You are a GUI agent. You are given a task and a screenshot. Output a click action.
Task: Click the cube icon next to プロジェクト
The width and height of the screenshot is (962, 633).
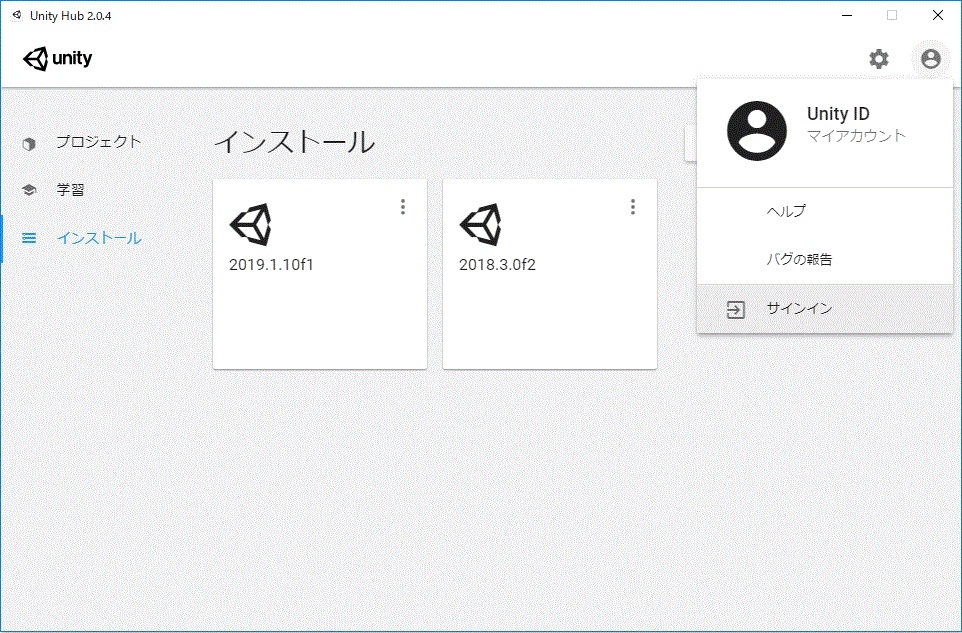(x=29, y=143)
